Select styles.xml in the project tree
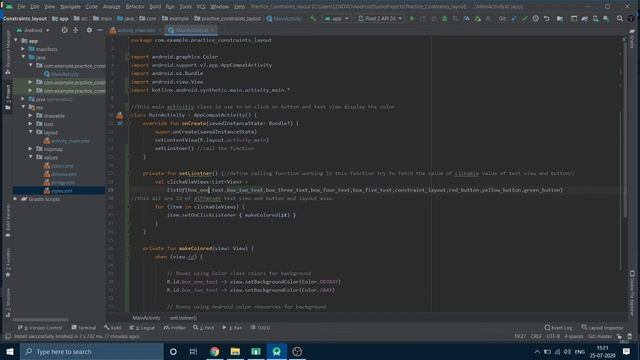The width and height of the screenshot is (640, 360). [59, 191]
